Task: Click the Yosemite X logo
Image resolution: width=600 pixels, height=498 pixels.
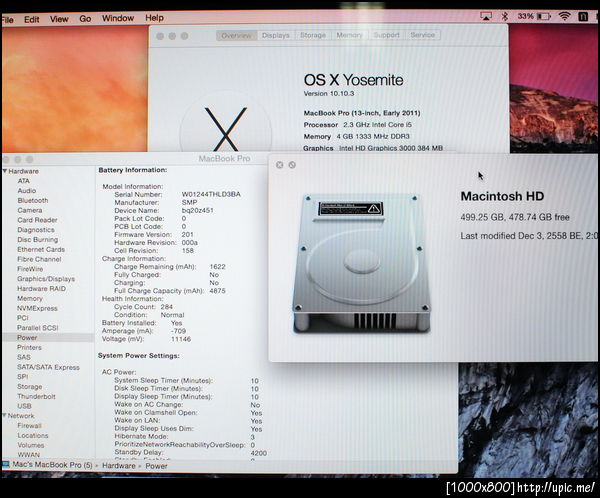Action: point(226,129)
